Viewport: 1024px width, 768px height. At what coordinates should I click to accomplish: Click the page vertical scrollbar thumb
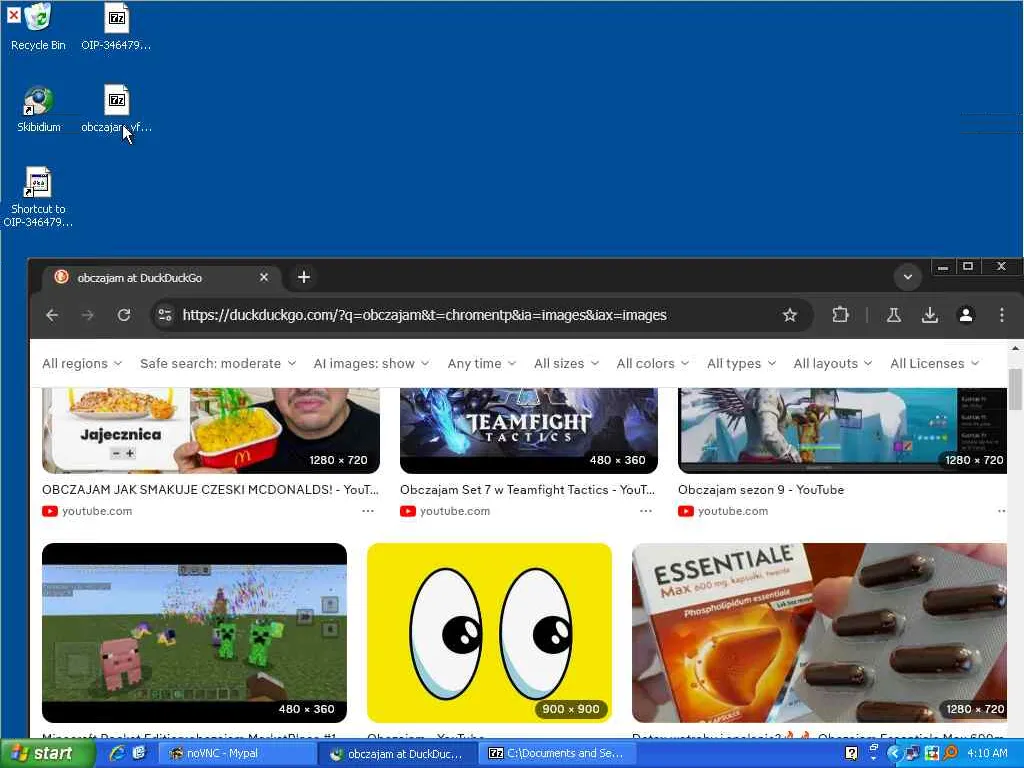(1015, 390)
